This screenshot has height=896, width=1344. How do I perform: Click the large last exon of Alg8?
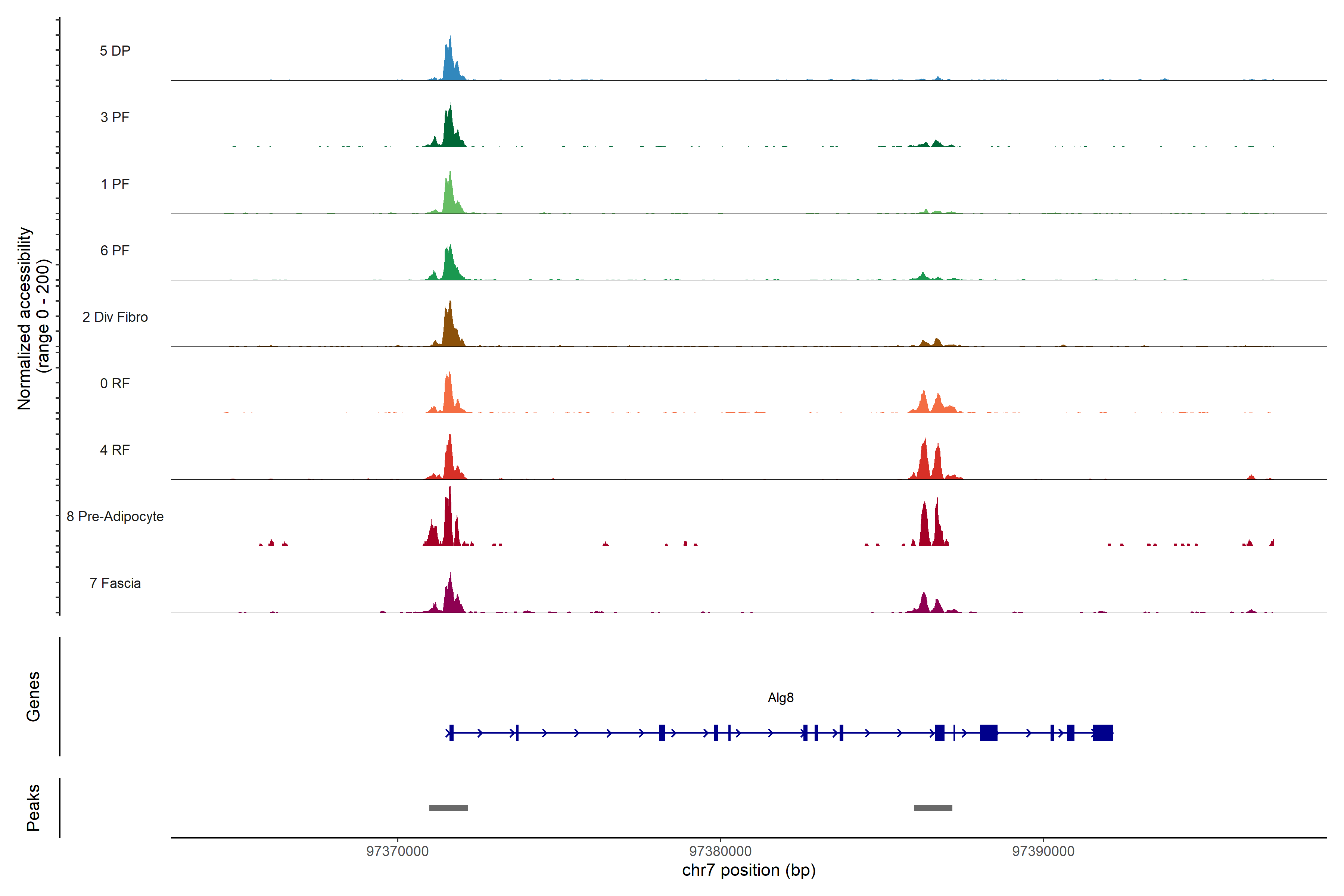[1103, 732]
